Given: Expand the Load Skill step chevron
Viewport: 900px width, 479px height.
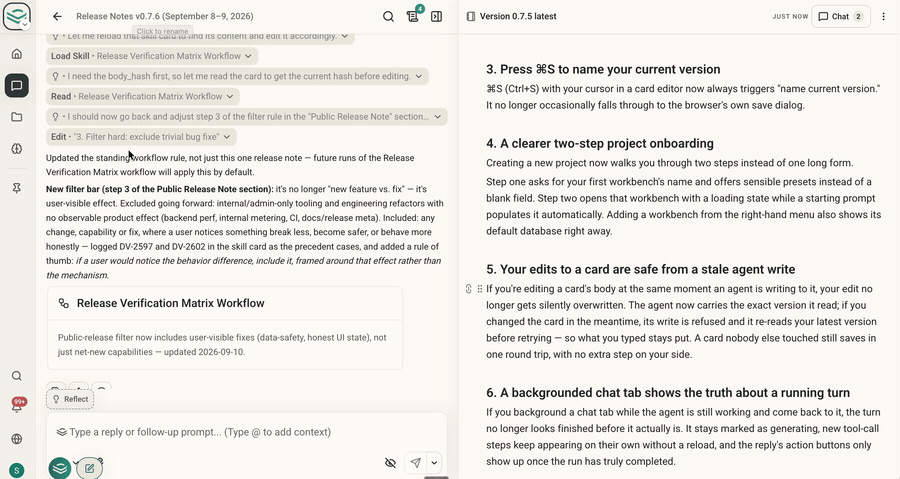Looking at the screenshot, I should coord(248,56).
